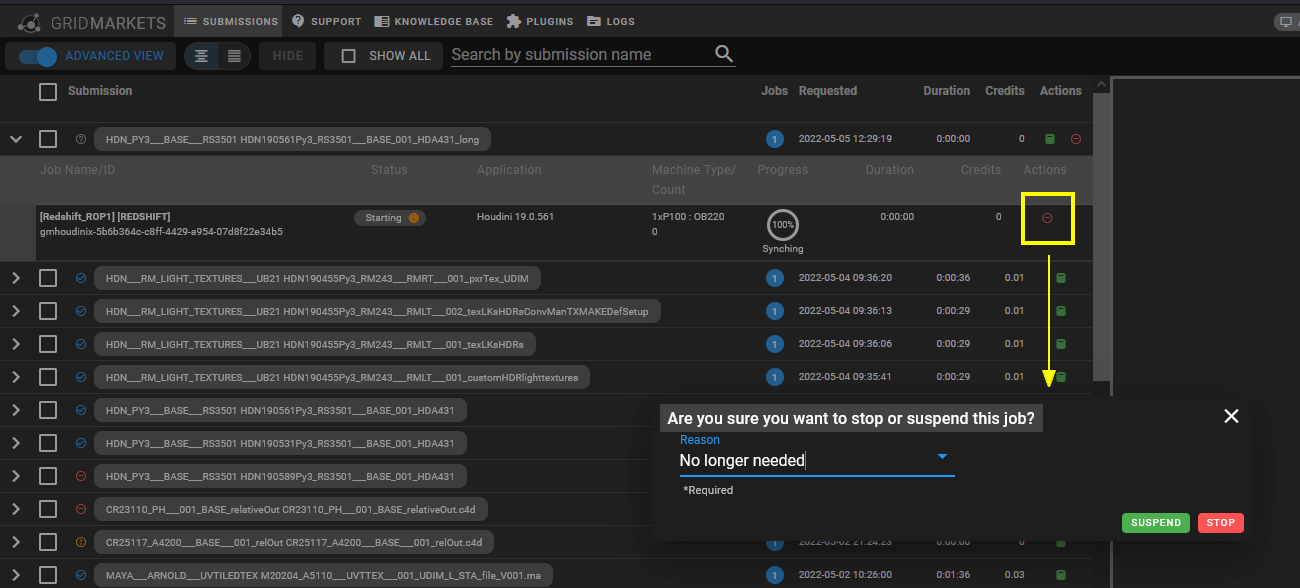Viewport: 1300px width, 588px height.
Task: Click job count badge for customHDRlighttextures row
Action: pos(774,377)
